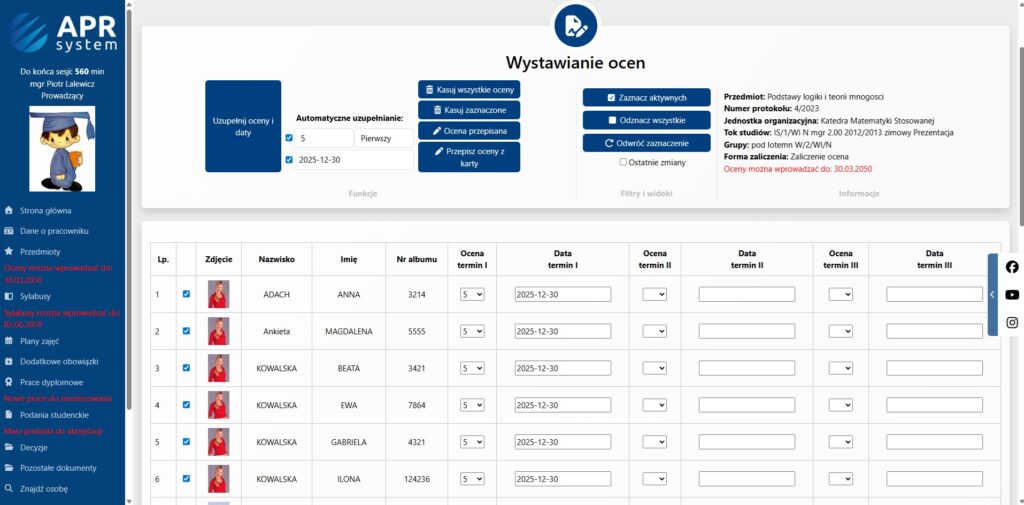Open the YouTube icon link
This screenshot has height=505, width=1024.
point(1012,295)
